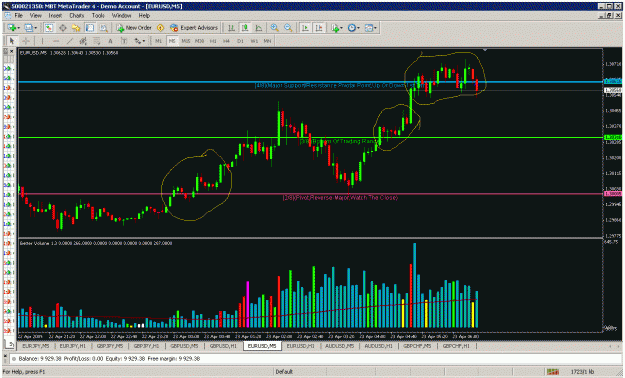Open the Window menu
625x378 pixels.
[x=121, y=16]
